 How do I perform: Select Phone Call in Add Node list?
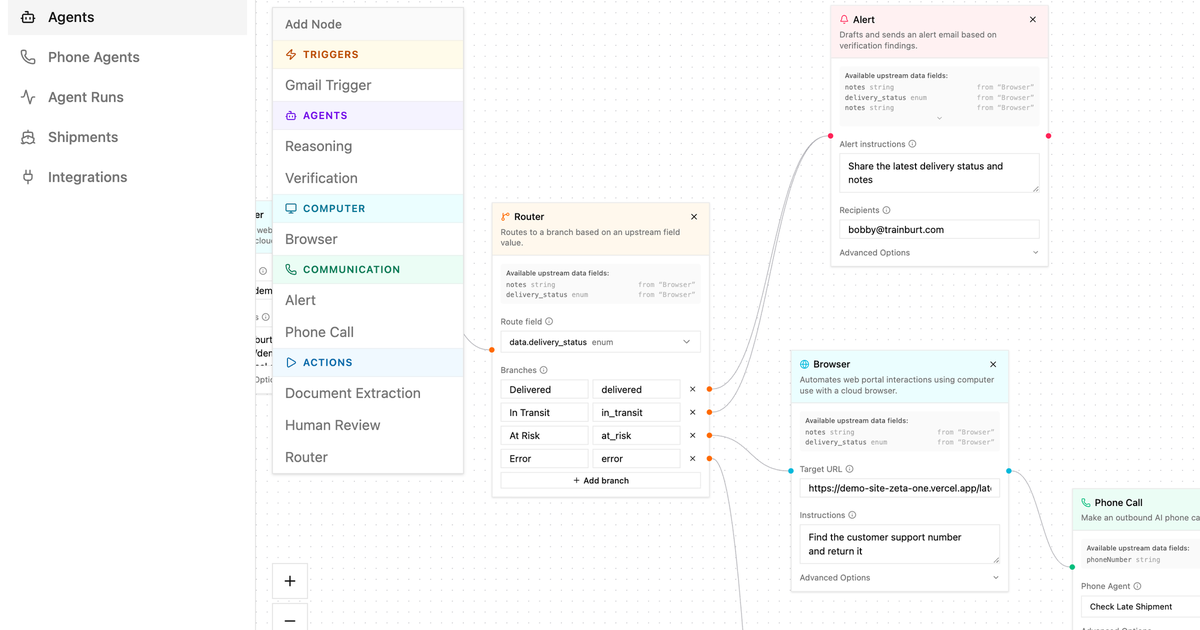click(x=368, y=332)
